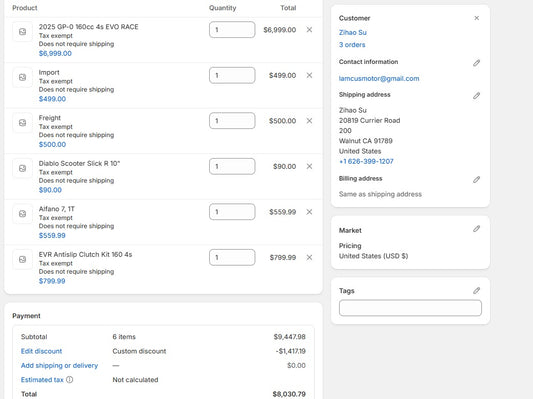533x399 pixels.
Task: Click into the Tags input field
Action: tap(410, 308)
